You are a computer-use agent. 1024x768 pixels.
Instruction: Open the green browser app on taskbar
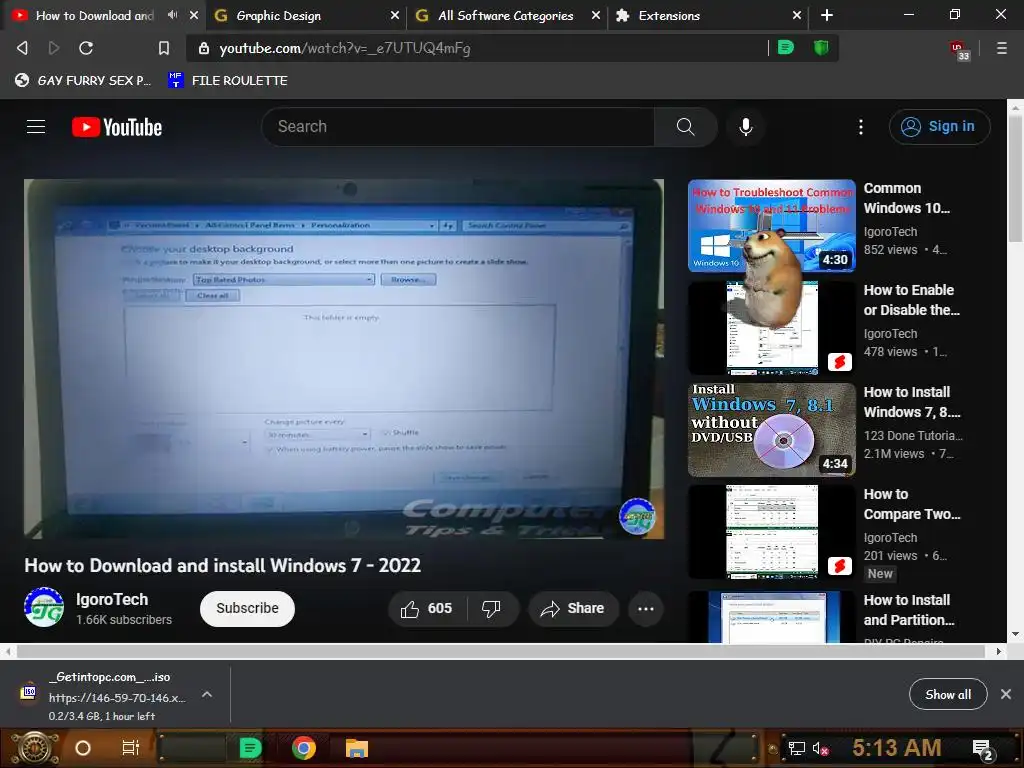click(x=251, y=748)
